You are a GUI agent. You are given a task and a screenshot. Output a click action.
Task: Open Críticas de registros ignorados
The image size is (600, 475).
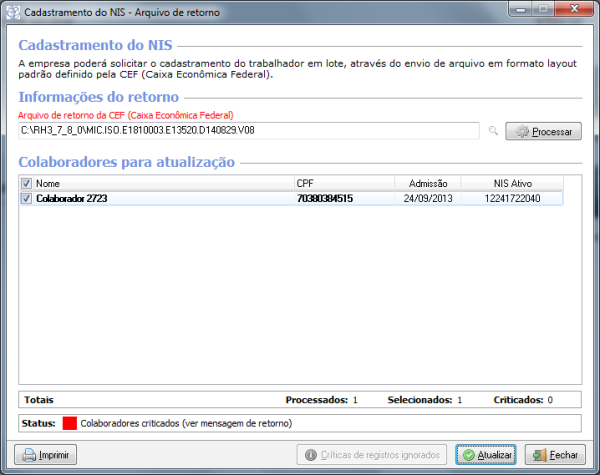[x=371, y=455]
